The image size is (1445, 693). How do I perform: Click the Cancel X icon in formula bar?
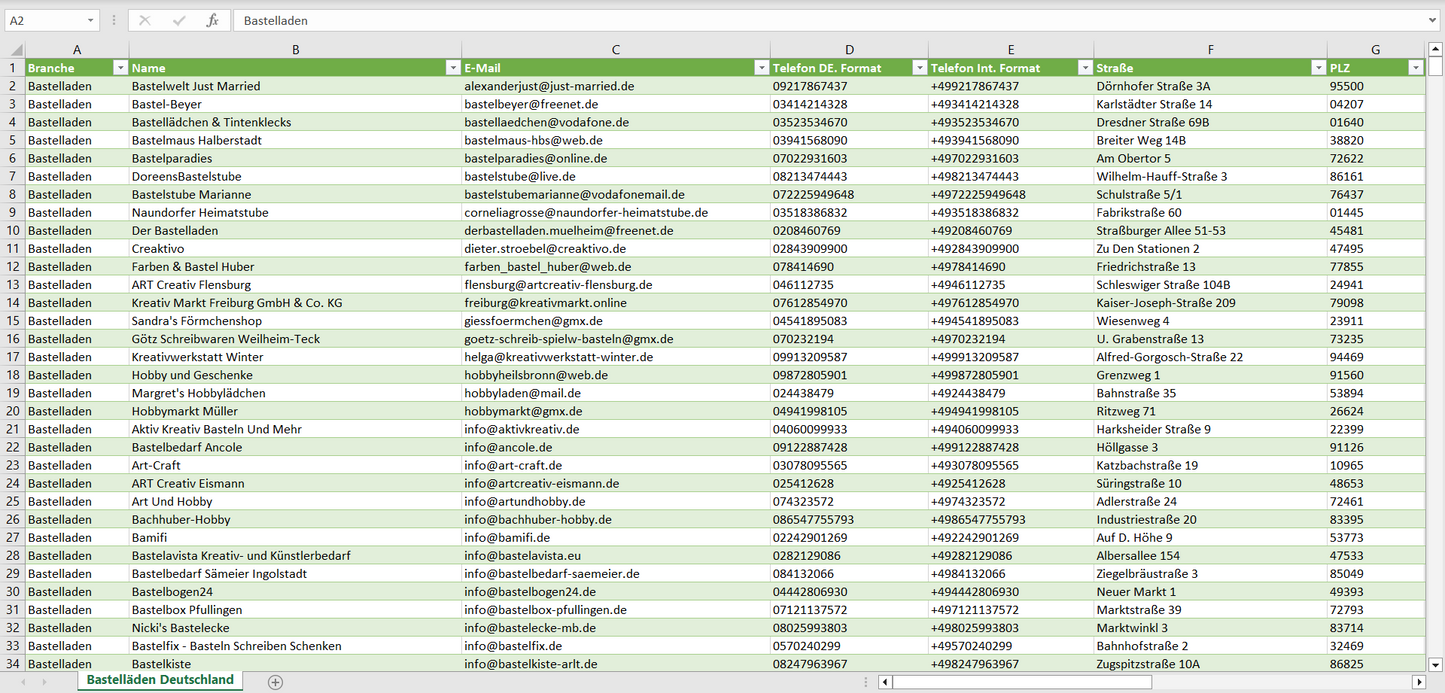[x=145, y=20]
